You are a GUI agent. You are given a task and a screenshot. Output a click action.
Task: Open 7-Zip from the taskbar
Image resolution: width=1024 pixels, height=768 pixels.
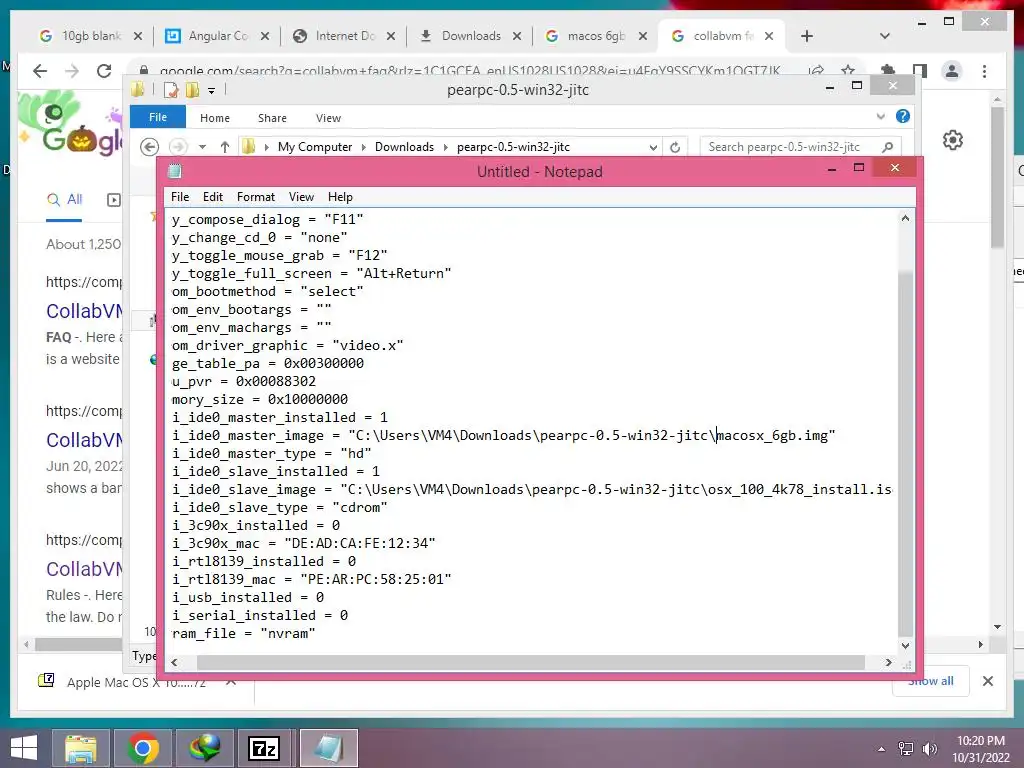264,748
